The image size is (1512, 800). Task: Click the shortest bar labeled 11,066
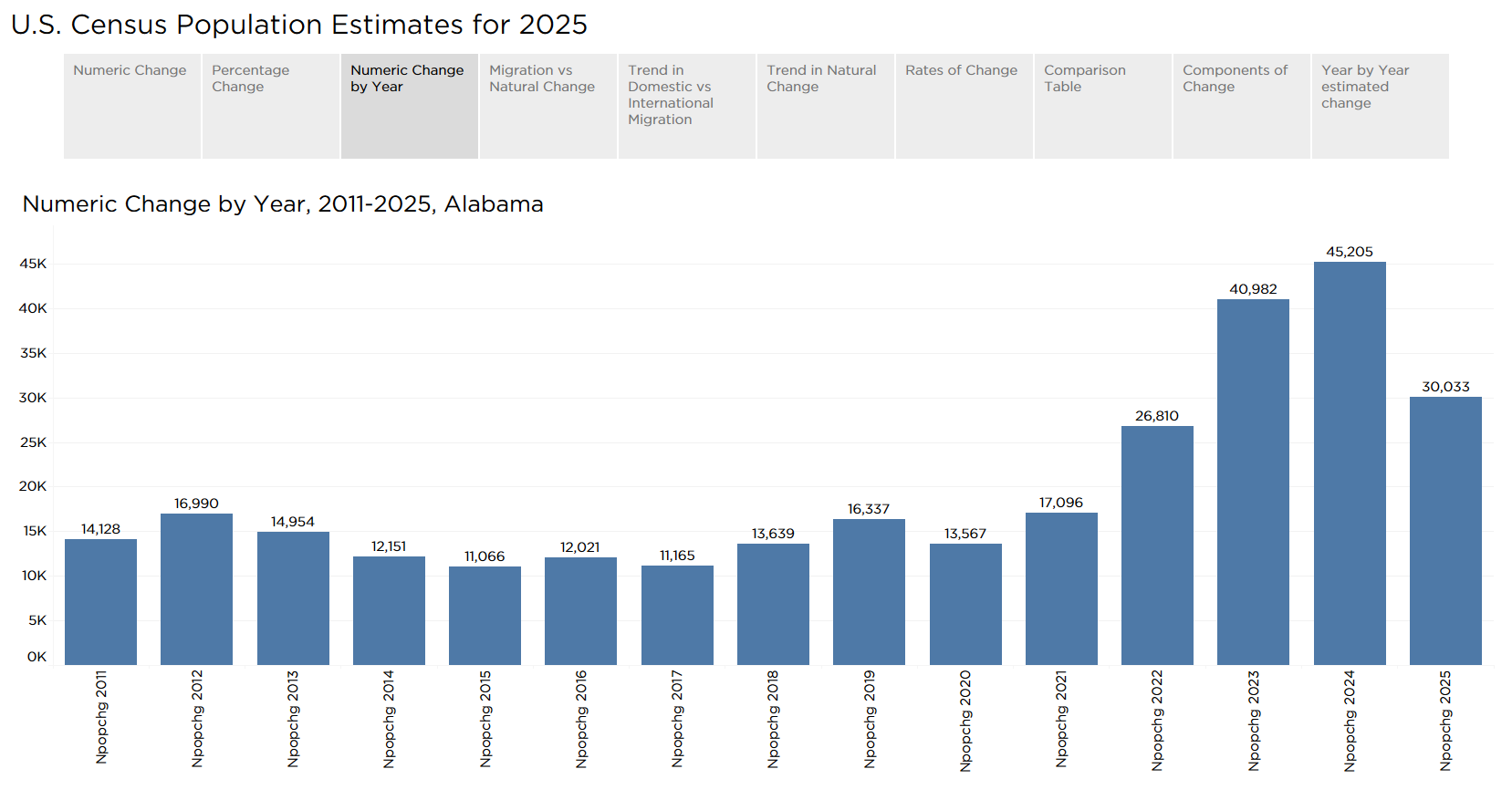tap(485, 616)
